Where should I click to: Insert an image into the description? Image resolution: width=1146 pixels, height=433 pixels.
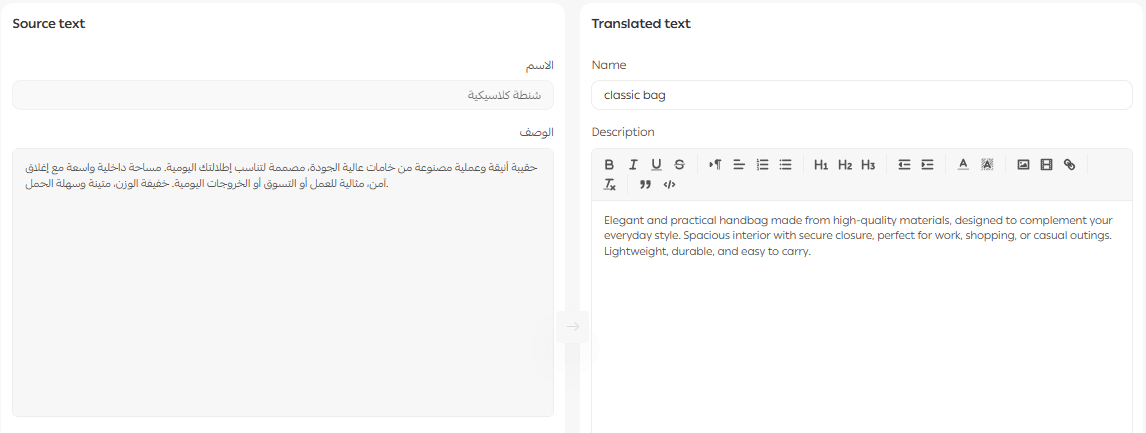(1023, 165)
